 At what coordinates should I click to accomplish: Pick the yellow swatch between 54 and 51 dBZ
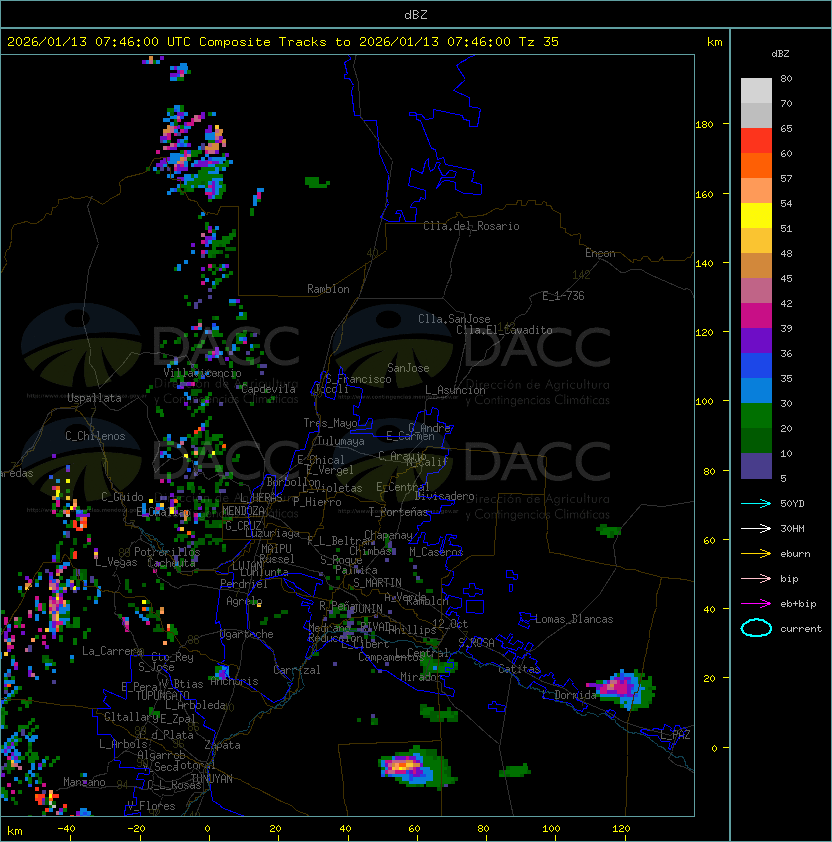[756, 215]
